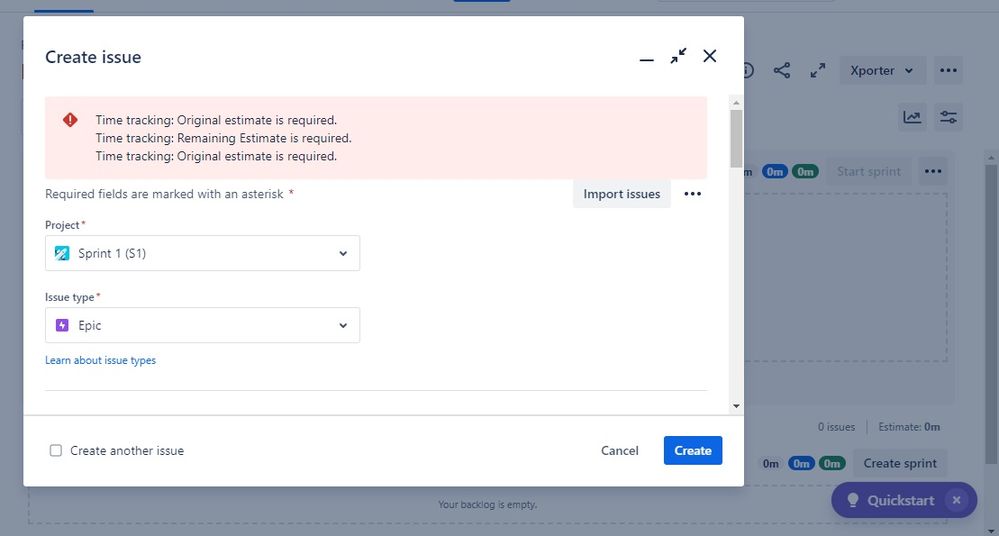Screen dimensions: 999x536
Task: Click the dialog vertical scrollbar thumb
Action: click(x=737, y=138)
